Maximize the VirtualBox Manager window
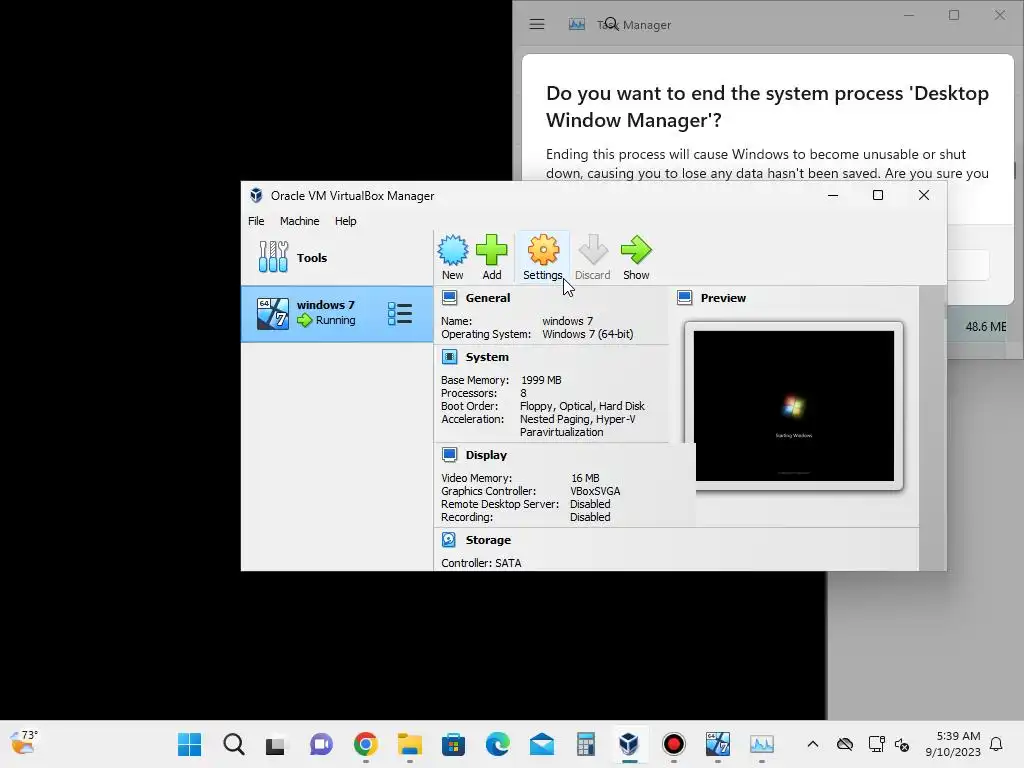This screenshot has height=768, width=1024. [x=878, y=195]
